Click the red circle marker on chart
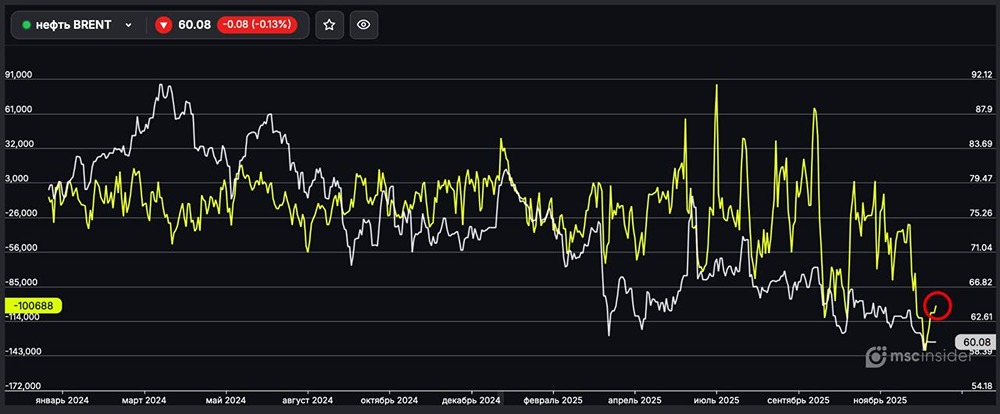 (937, 304)
